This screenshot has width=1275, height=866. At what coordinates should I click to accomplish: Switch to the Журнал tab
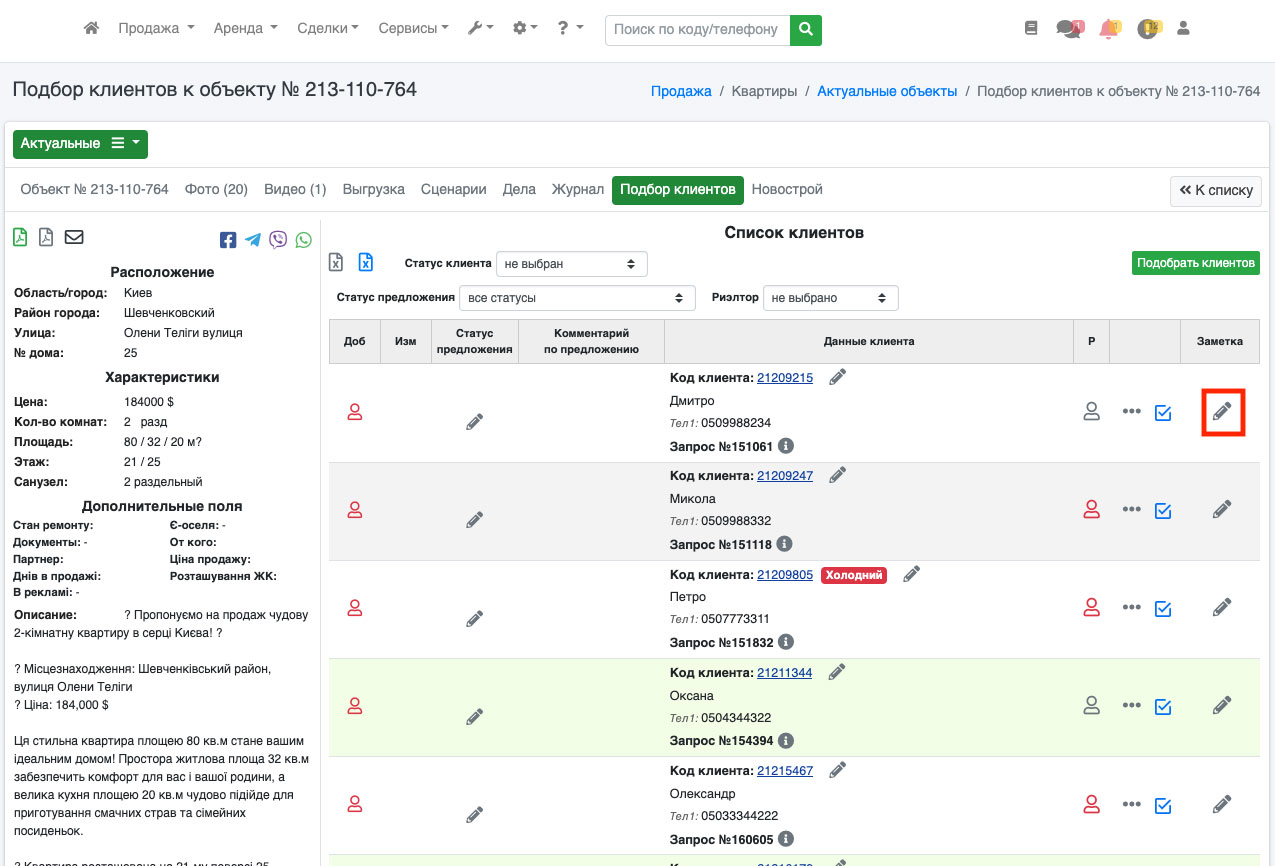pos(577,189)
